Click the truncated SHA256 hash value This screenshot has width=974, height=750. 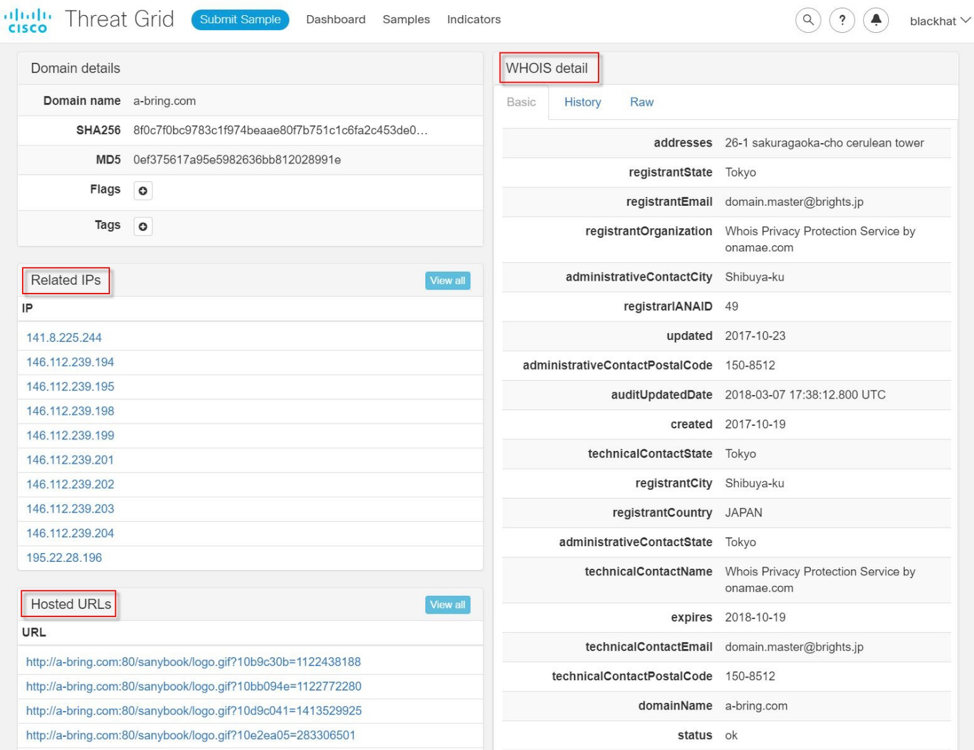[x=280, y=131]
